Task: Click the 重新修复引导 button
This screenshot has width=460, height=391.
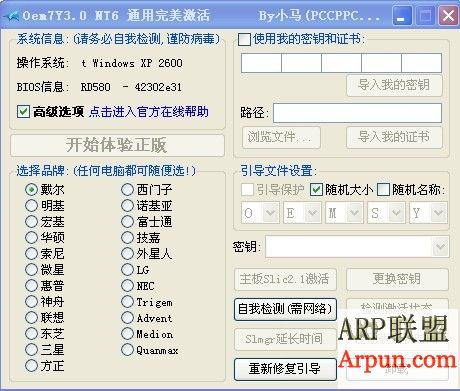Action: (285, 369)
